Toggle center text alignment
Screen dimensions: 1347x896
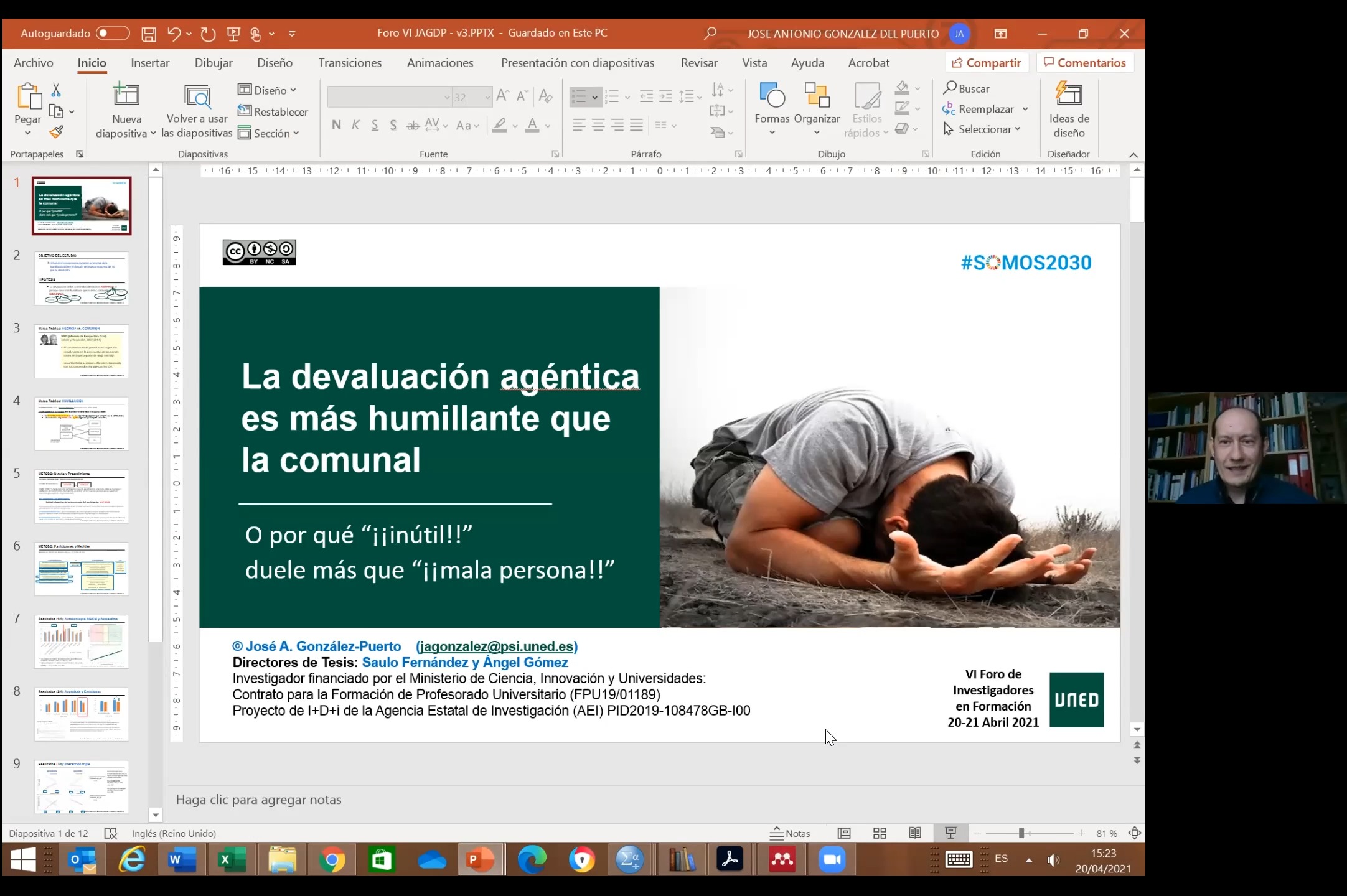pyautogui.click(x=598, y=125)
